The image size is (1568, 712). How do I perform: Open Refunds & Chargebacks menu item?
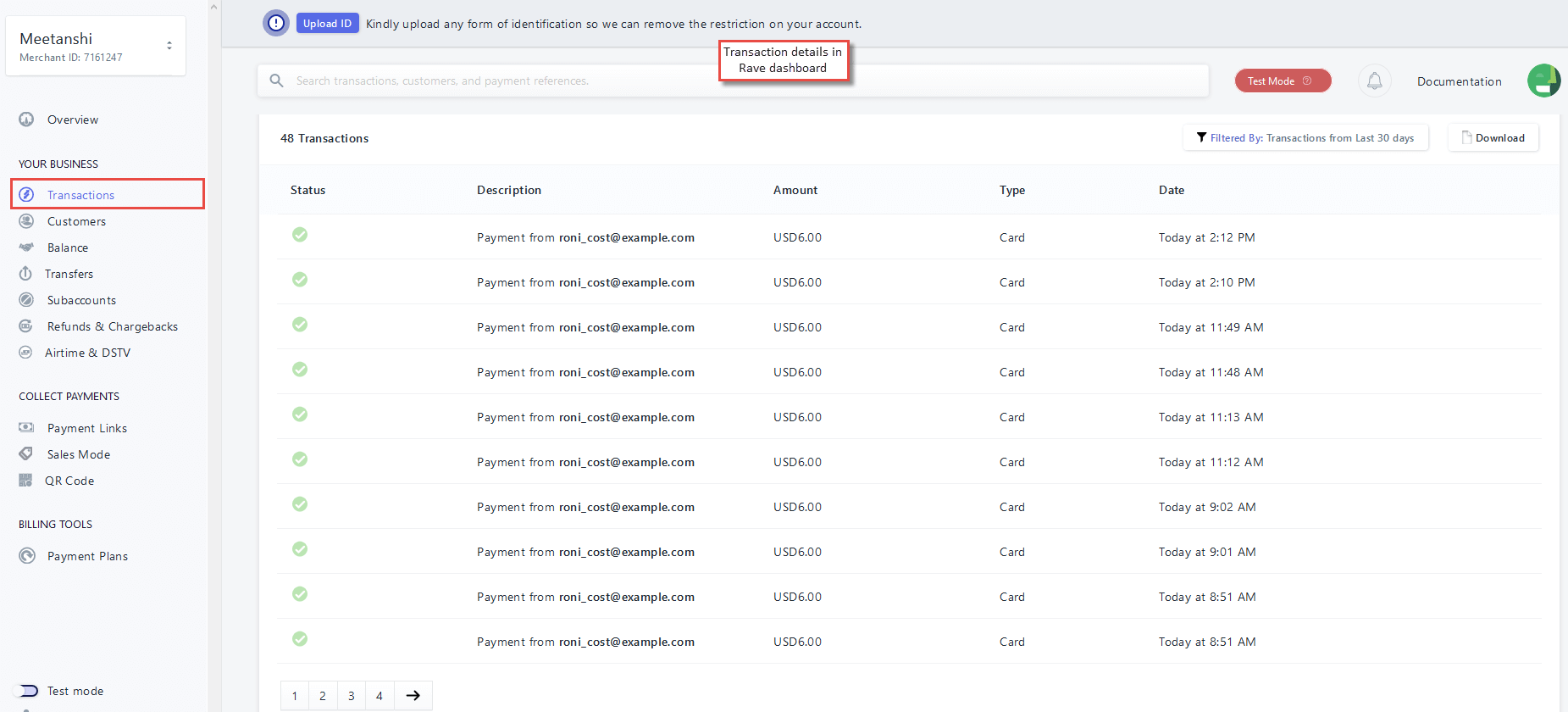[x=112, y=326]
